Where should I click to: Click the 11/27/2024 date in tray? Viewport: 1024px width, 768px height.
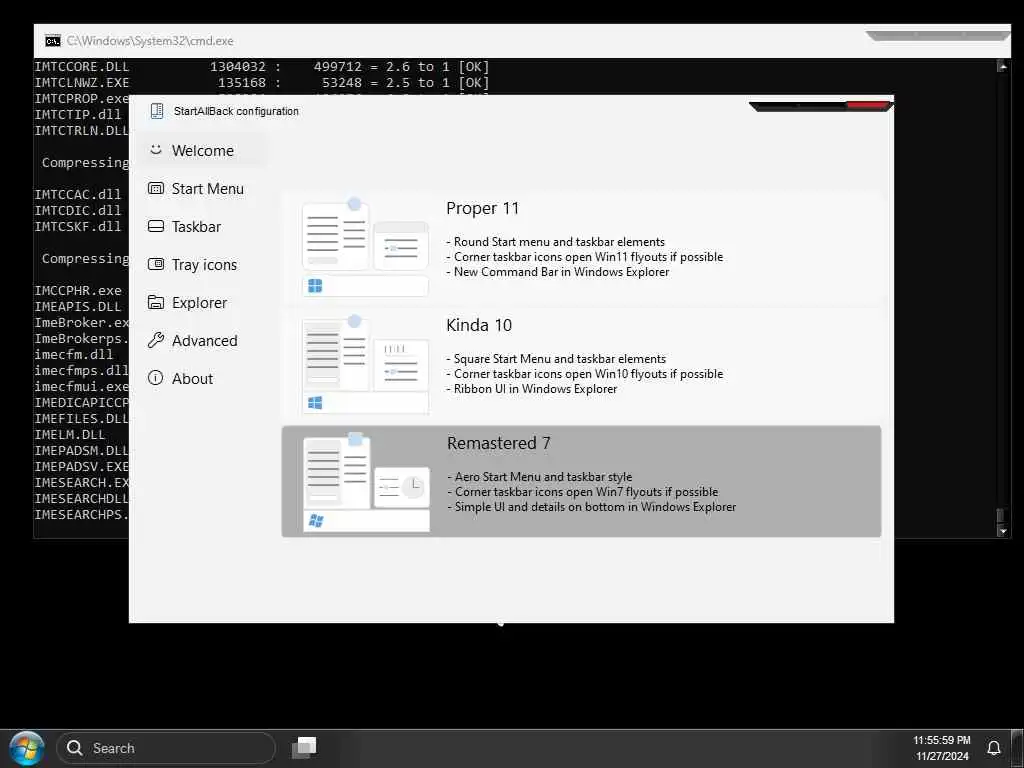click(942, 756)
